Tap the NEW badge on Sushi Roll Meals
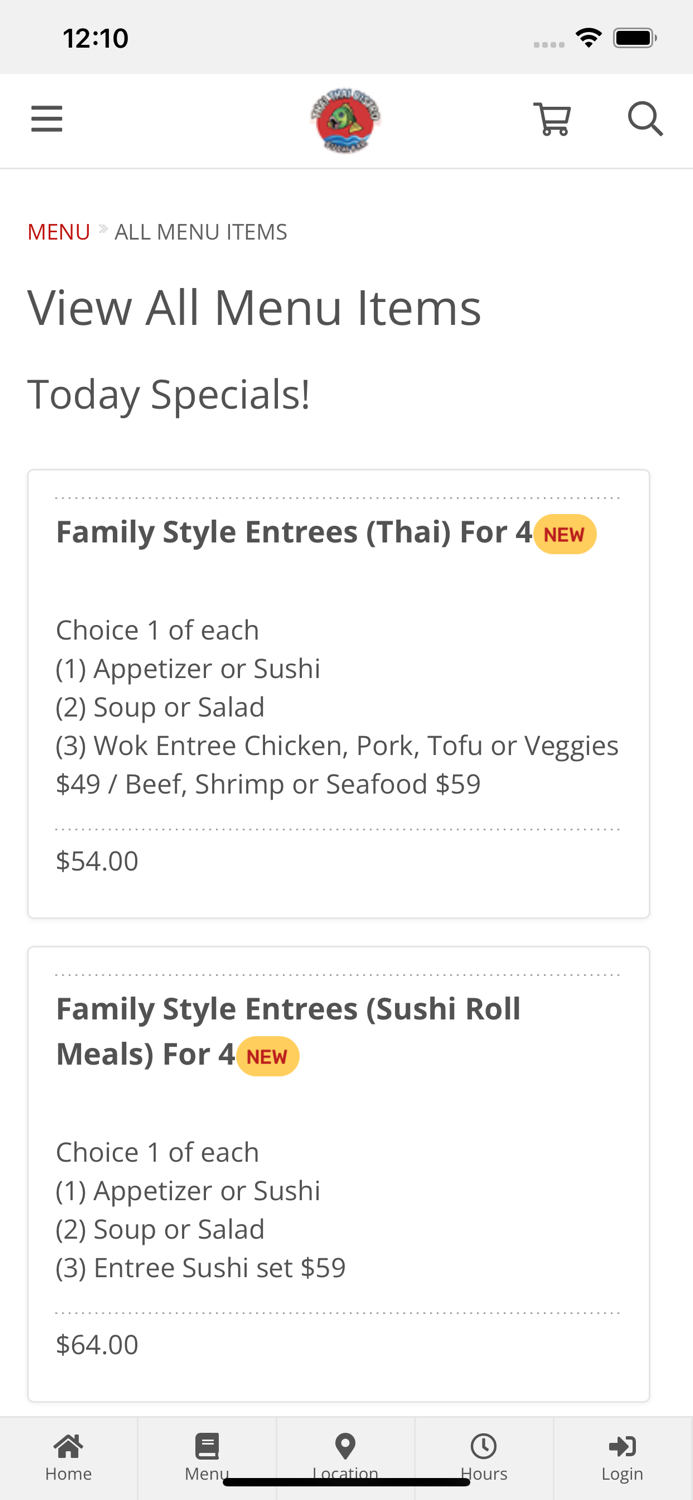 (x=267, y=1055)
